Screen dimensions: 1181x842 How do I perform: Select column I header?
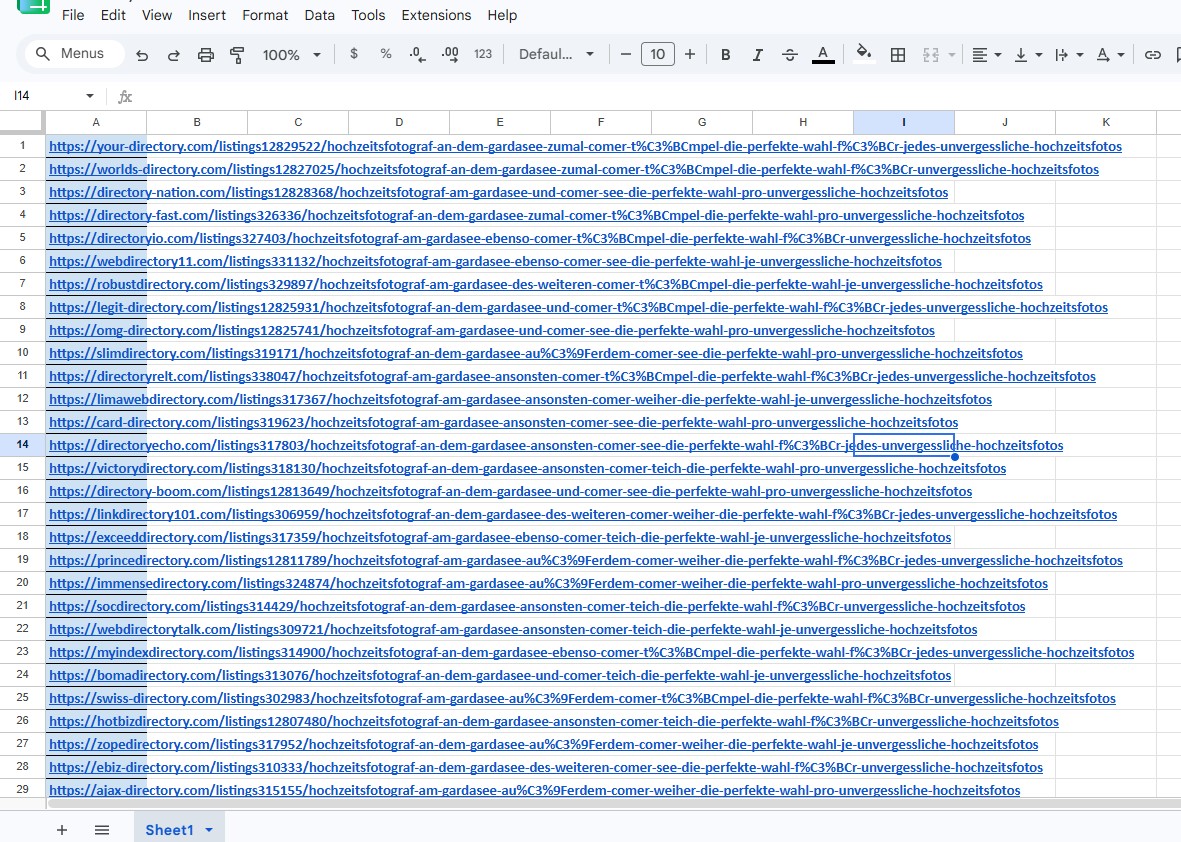tap(904, 122)
